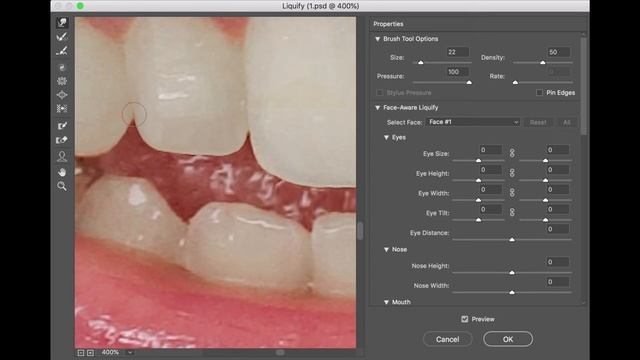Click the zoom out minus icon
640x360 pixels.
81,353
